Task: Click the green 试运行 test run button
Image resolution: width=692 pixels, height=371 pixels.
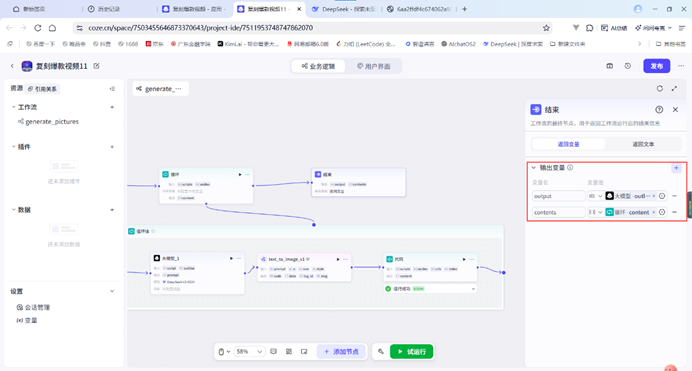Action: point(411,352)
